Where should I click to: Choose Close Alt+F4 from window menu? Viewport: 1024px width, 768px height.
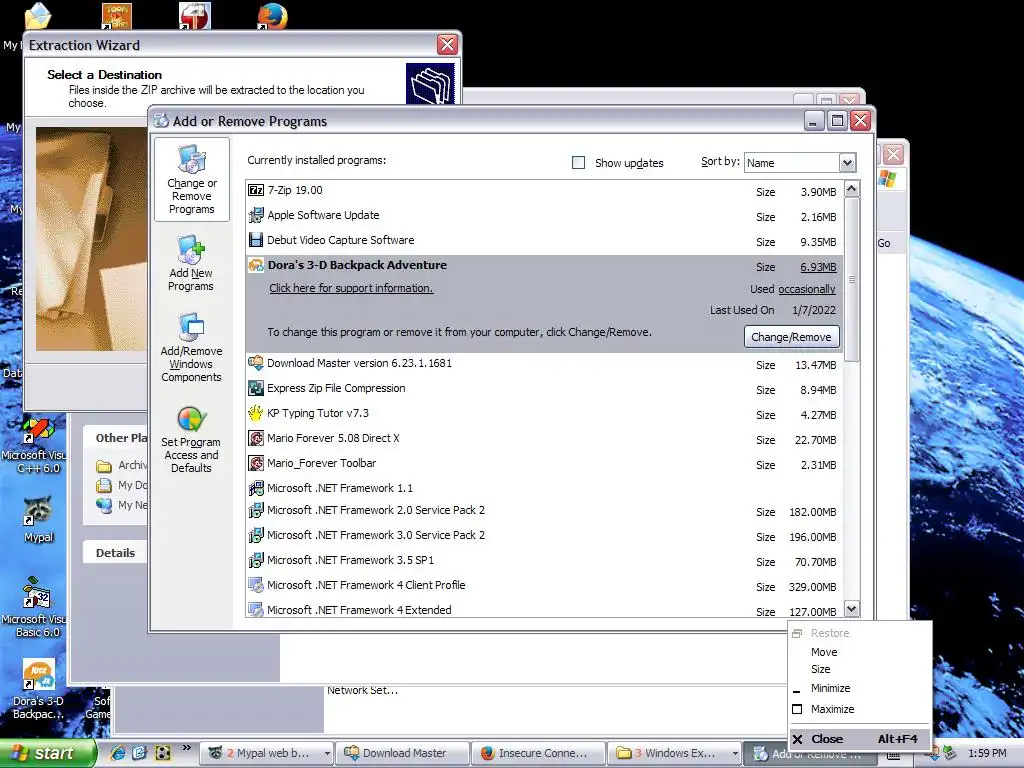click(x=859, y=739)
